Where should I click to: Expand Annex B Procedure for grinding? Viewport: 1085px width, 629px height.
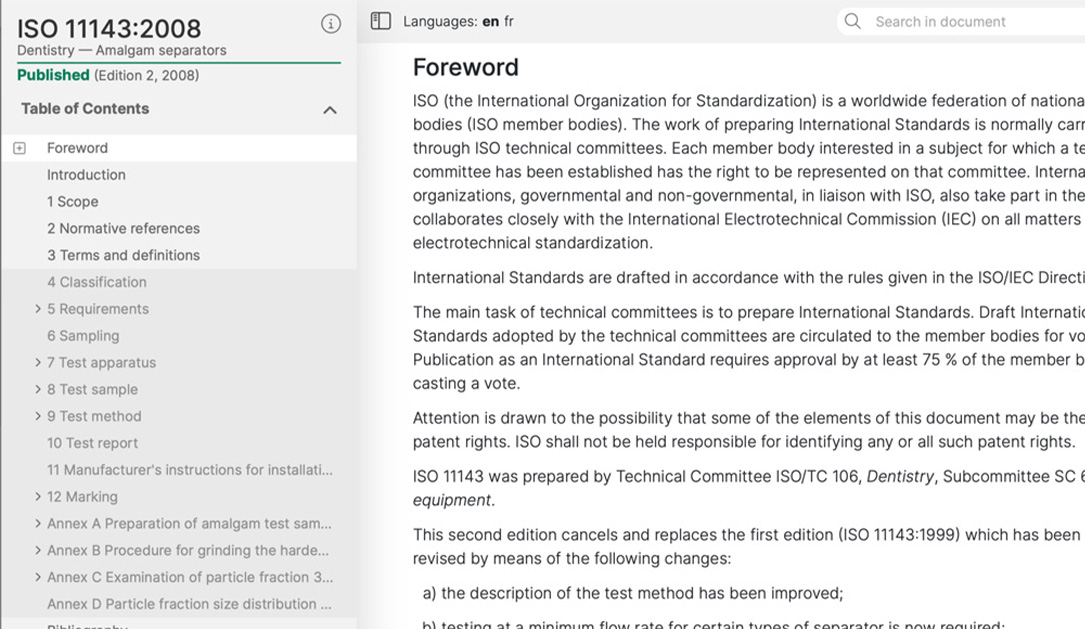37,550
